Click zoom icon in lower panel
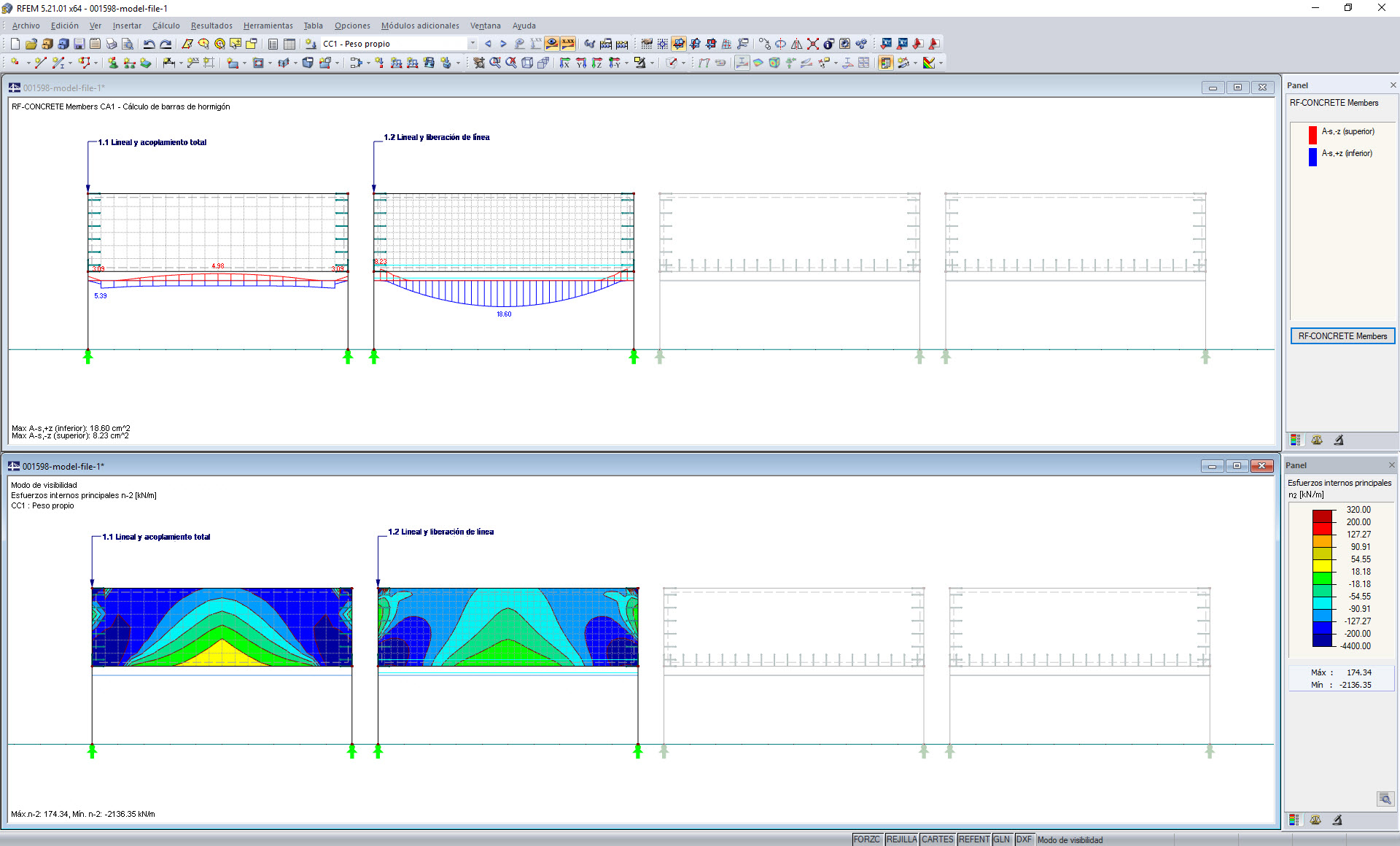 [x=1385, y=799]
